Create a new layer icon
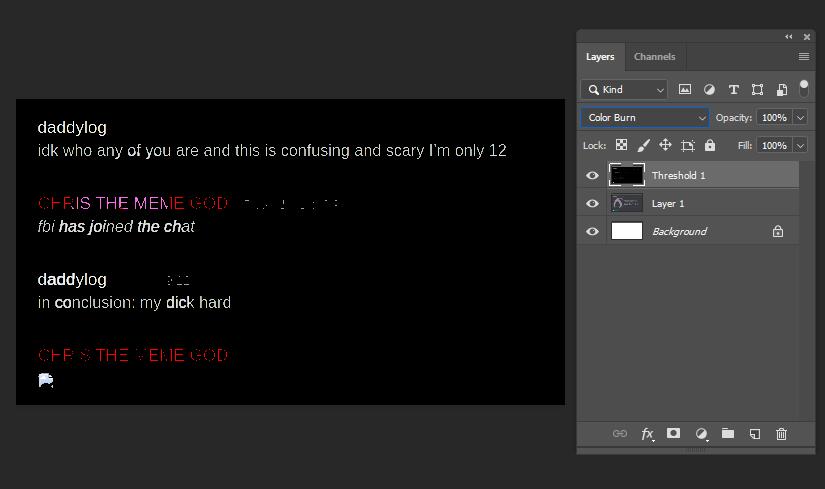This screenshot has height=489, width=825. [755, 434]
